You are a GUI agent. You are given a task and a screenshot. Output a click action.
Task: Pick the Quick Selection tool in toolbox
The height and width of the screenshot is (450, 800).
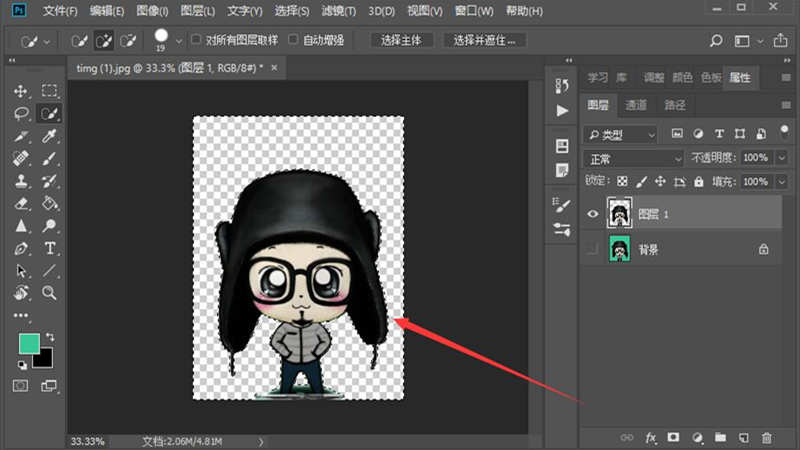(x=49, y=113)
